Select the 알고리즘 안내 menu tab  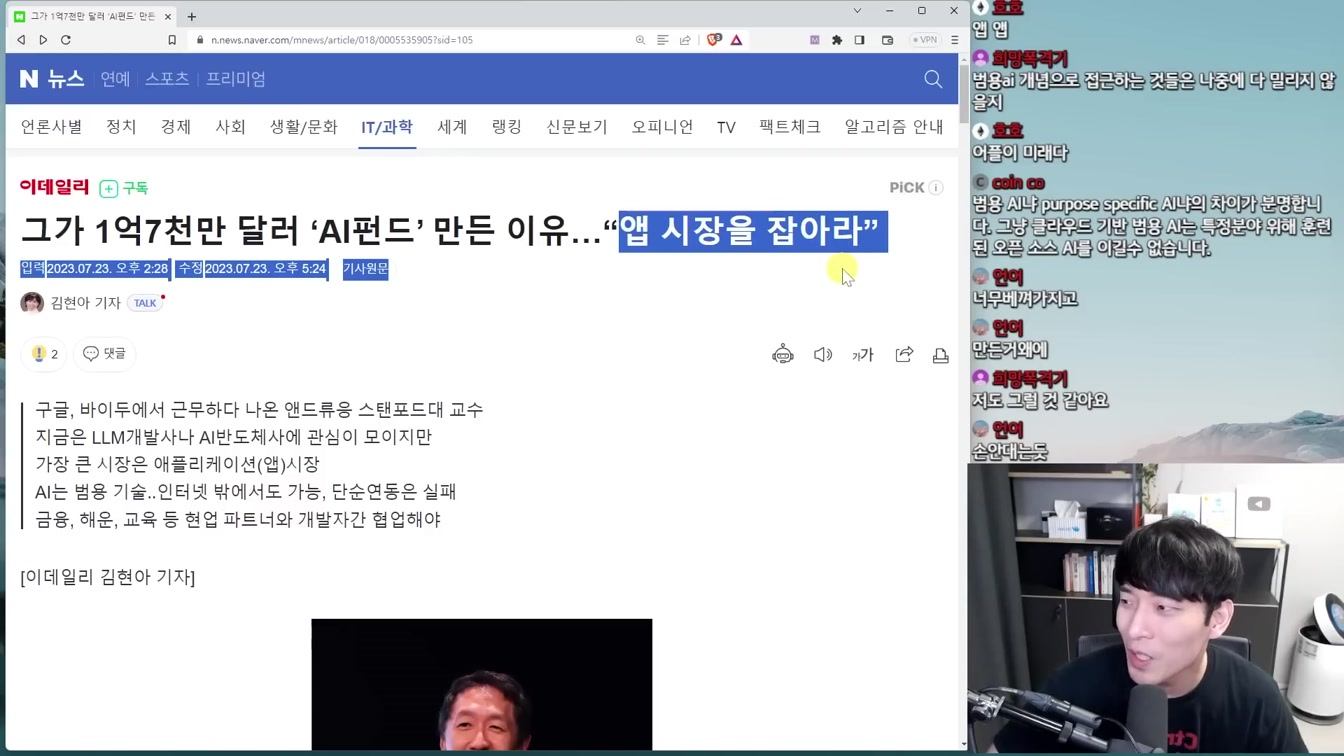[894, 127]
